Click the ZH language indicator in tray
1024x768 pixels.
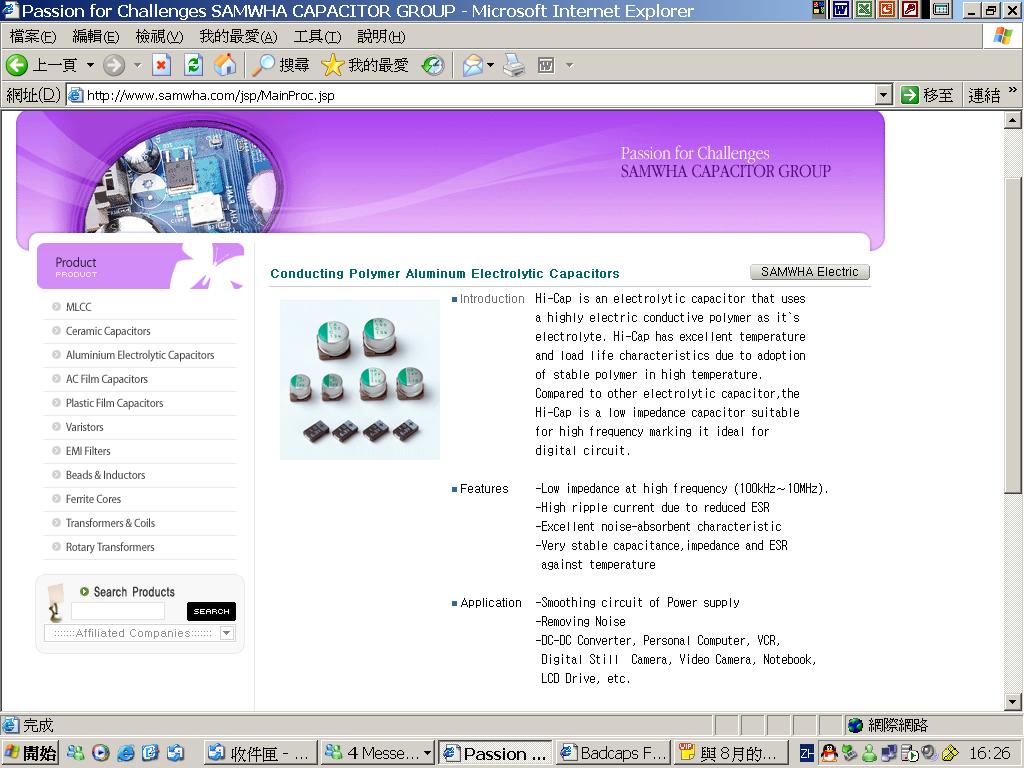tap(807, 753)
